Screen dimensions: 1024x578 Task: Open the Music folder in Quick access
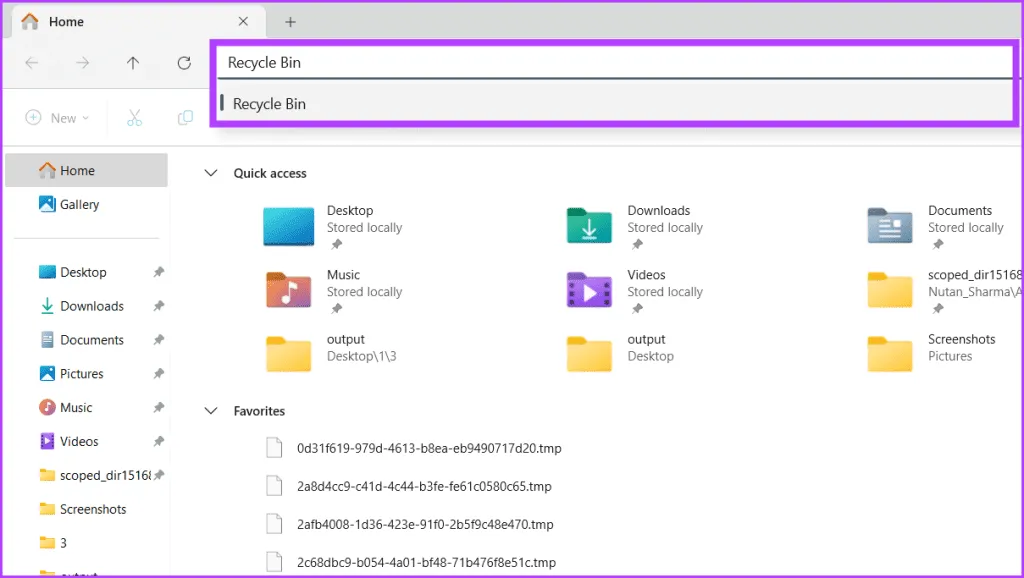point(288,290)
